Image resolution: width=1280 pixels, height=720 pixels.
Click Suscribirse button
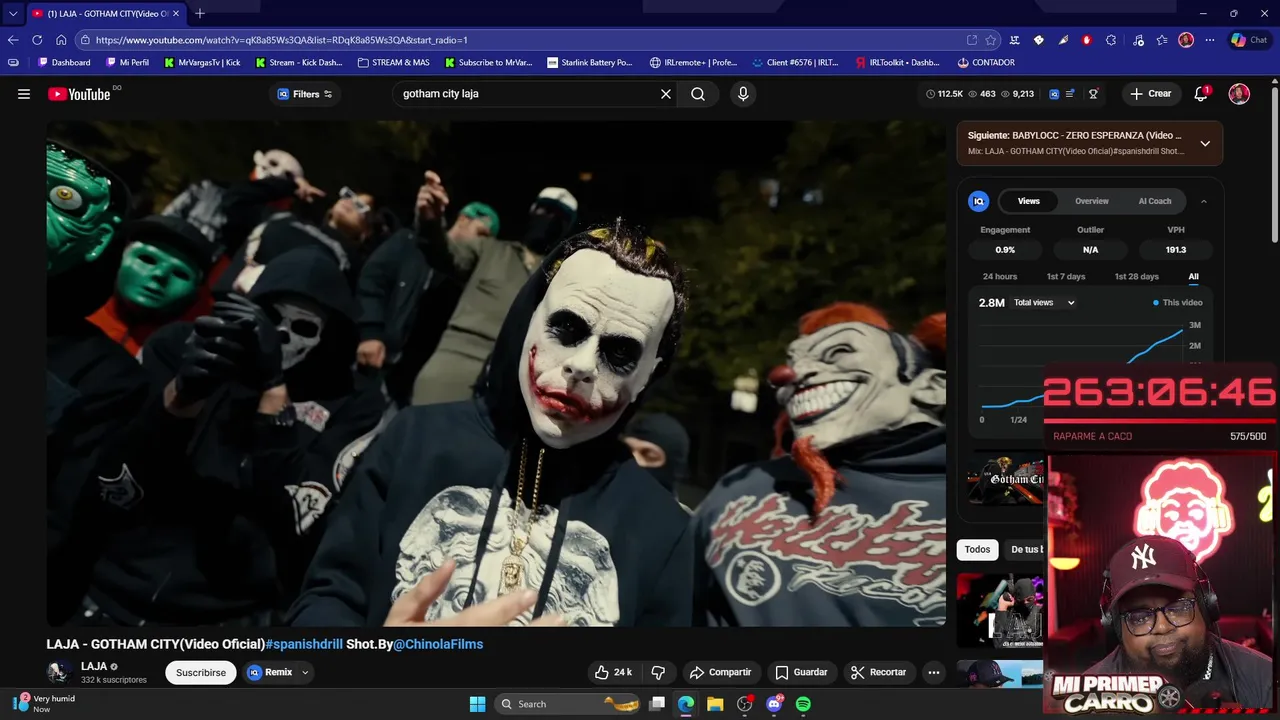(201, 672)
